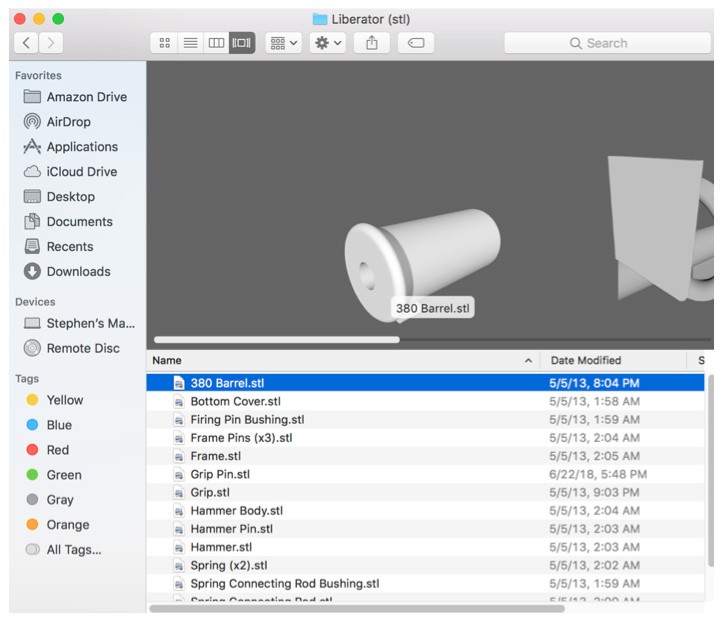Click the Grip Pin.stl date 6/22/18, 5:48 PM
Viewport: 723px width, 622px height.
[x=598, y=474]
